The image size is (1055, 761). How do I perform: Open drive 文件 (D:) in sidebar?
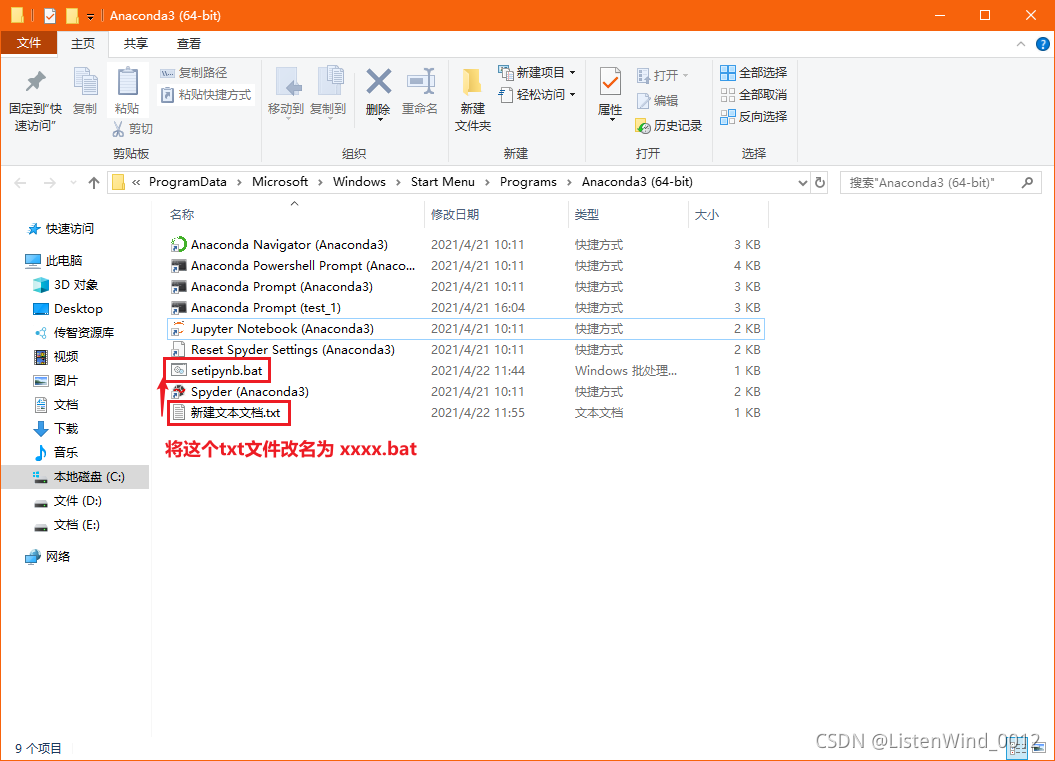point(67,501)
